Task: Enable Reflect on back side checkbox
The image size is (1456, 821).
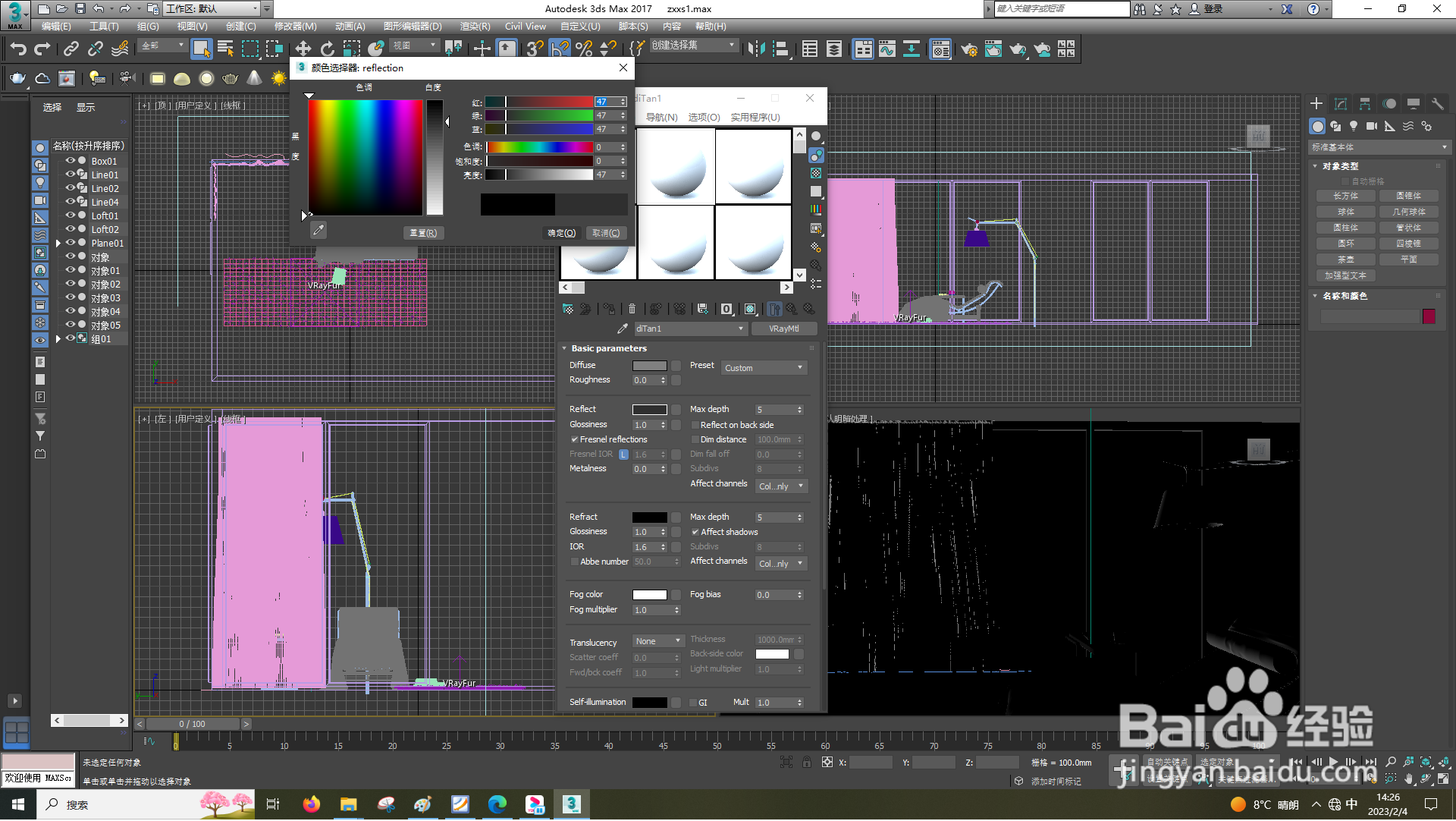Action: (695, 425)
